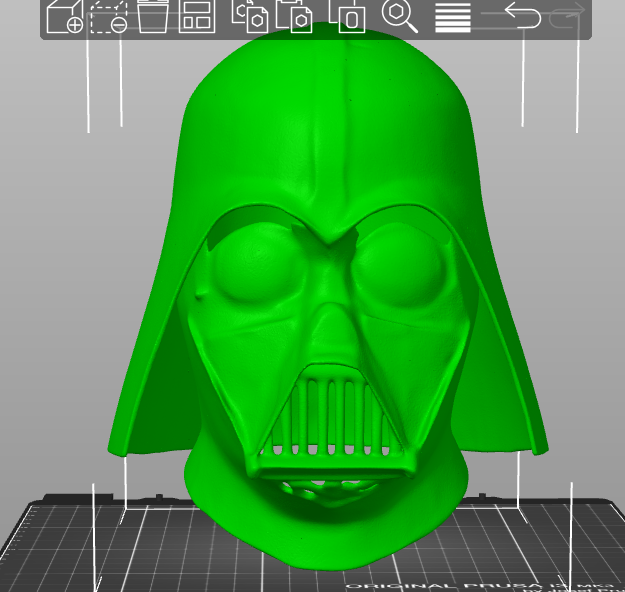Toggle variable layer height stacked-lines icon
The width and height of the screenshot is (625, 592).
tap(453, 17)
